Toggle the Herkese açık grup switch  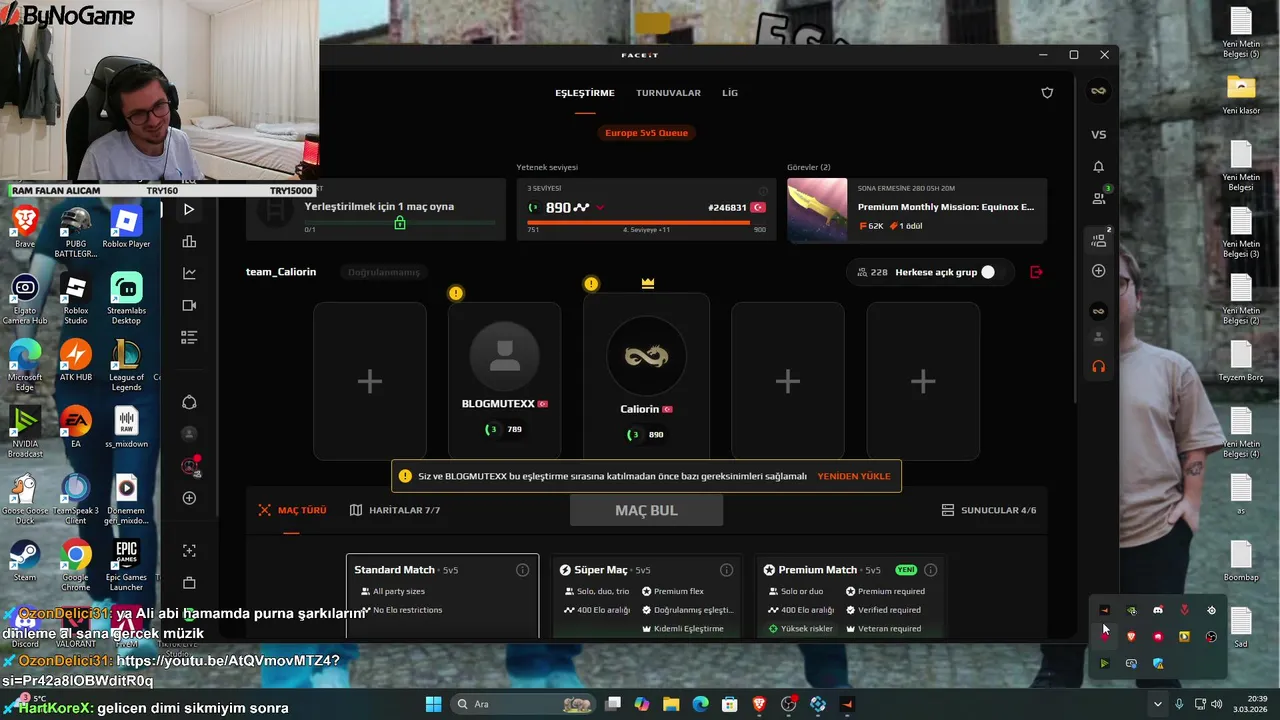988,272
